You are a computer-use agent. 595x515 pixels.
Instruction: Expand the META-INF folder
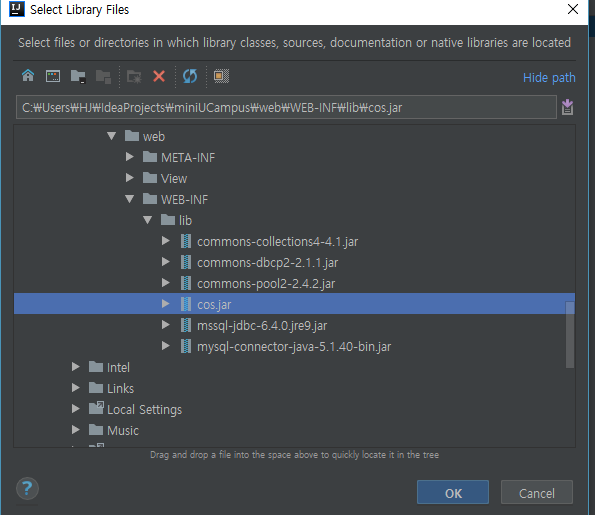tap(129, 157)
